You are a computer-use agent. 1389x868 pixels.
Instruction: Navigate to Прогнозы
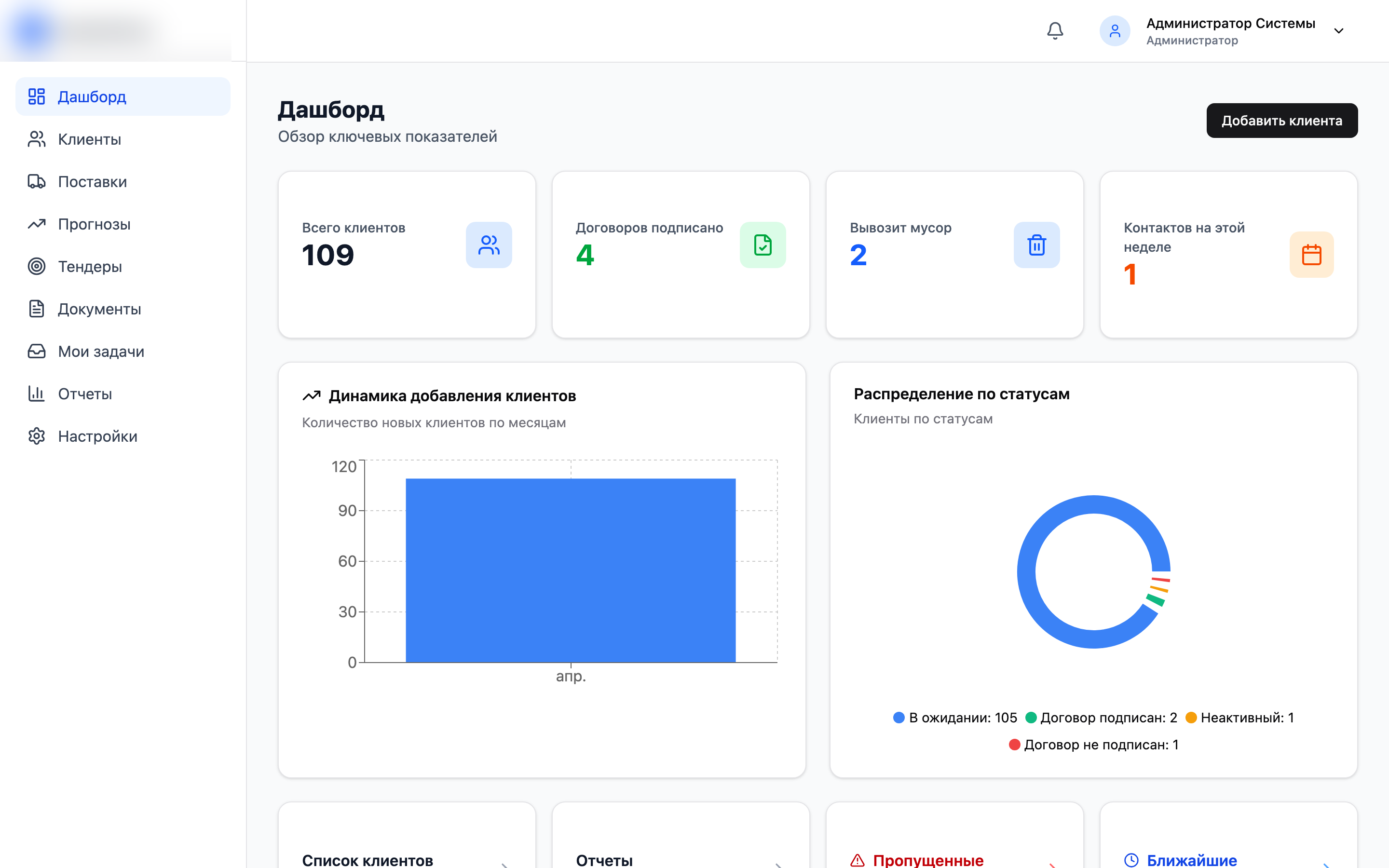(123, 224)
